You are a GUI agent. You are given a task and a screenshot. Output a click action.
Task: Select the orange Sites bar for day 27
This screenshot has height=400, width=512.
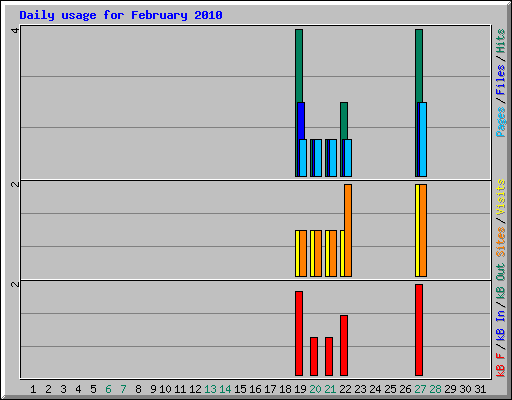[x=423, y=230]
